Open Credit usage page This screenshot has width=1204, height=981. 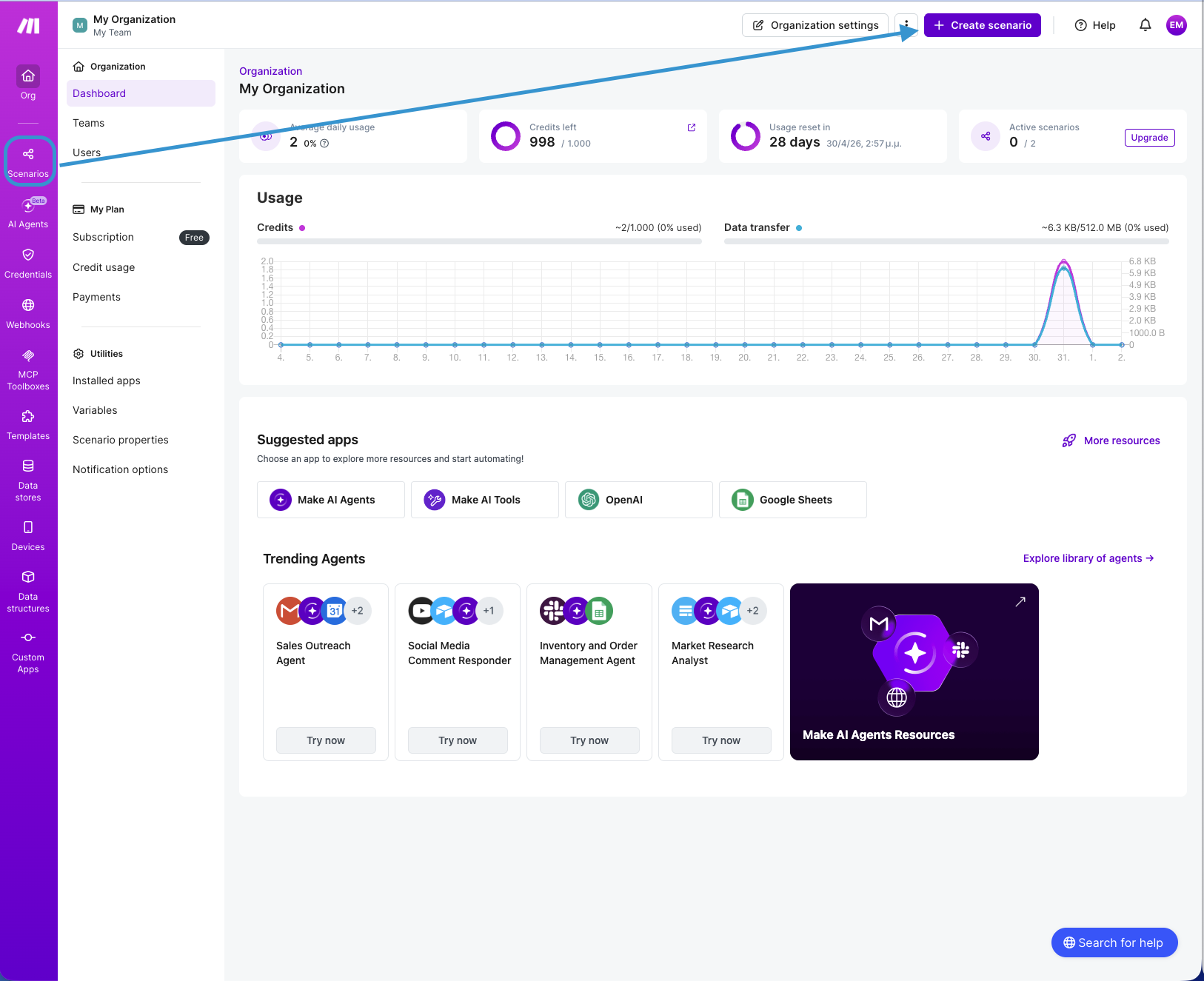pyautogui.click(x=104, y=267)
